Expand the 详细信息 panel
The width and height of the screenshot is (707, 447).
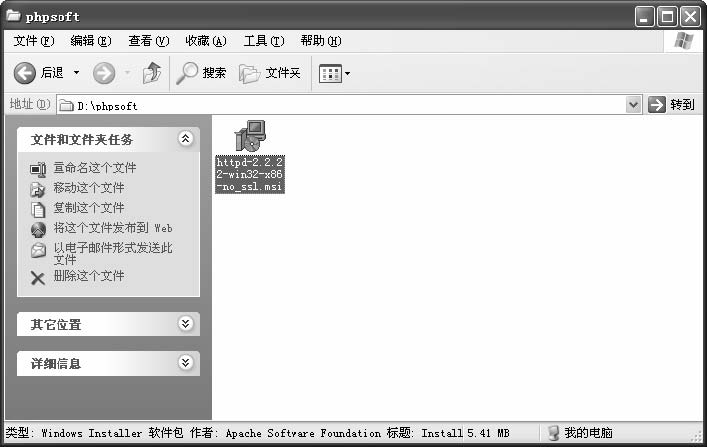tap(185, 362)
